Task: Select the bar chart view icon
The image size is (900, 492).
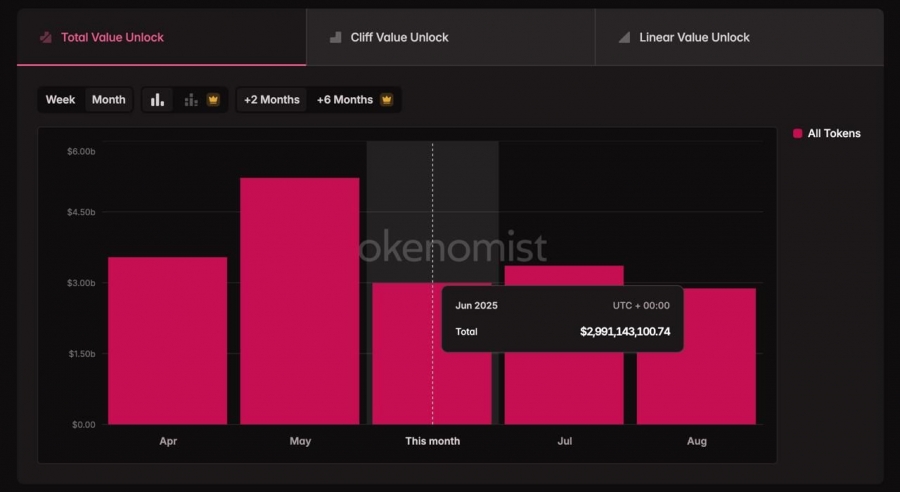Action: tap(157, 100)
